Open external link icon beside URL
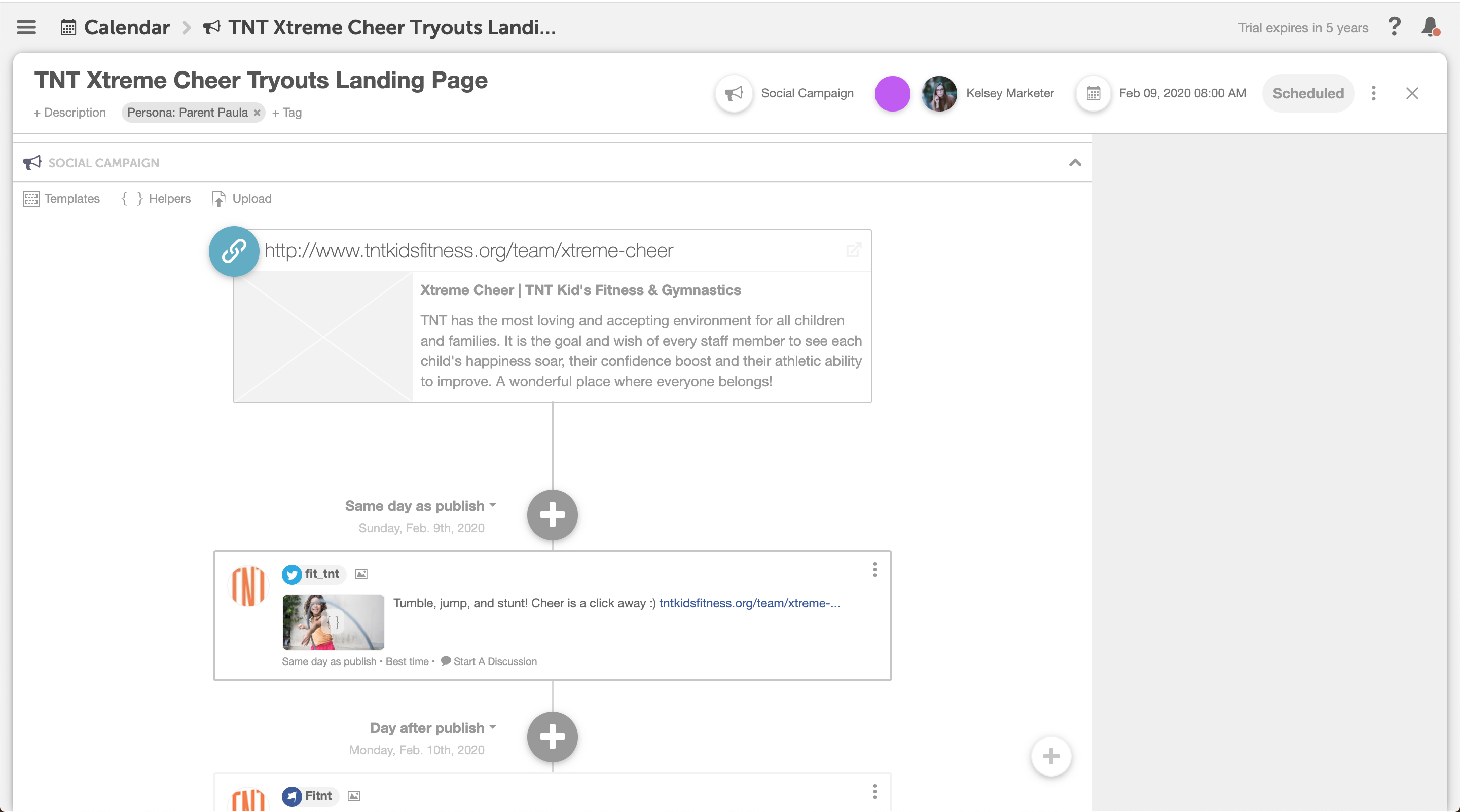The height and width of the screenshot is (812, 1460). point(854,250)
